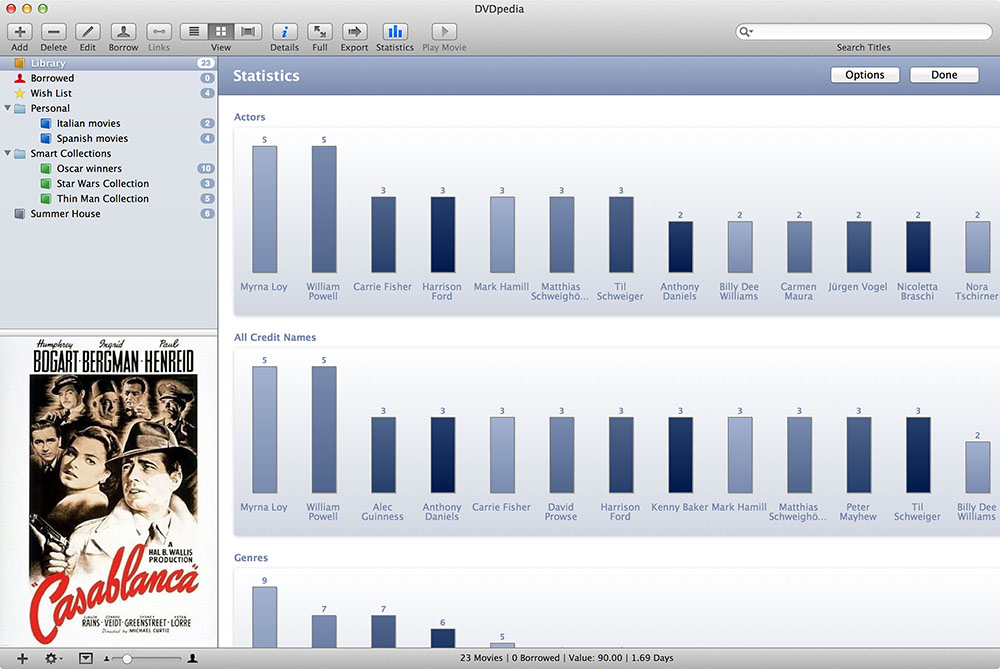The width and height of the screenshot is (1000, 669).
Task: Click the All Credit Names heading
Action: 275,337
